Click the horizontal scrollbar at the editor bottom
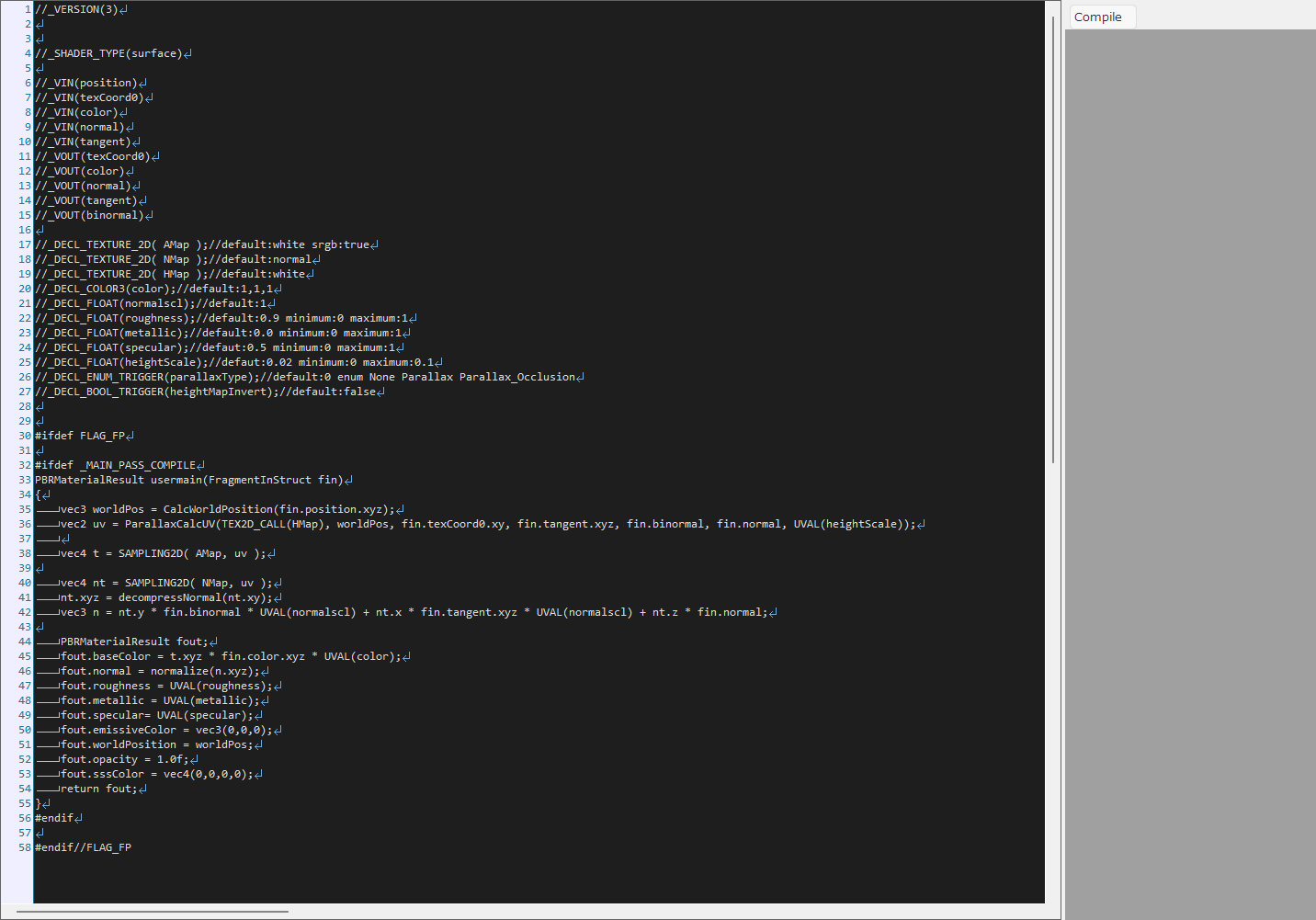 point(153,912)
